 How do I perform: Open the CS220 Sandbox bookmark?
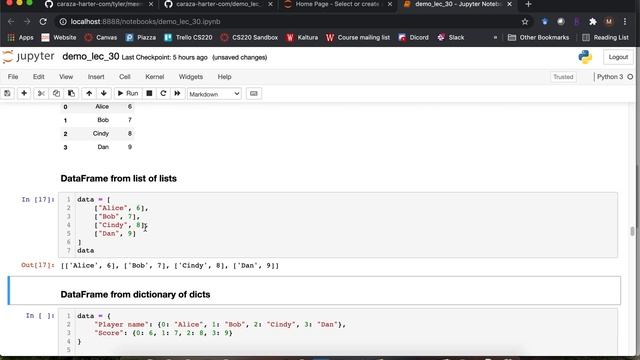[249, 38]
